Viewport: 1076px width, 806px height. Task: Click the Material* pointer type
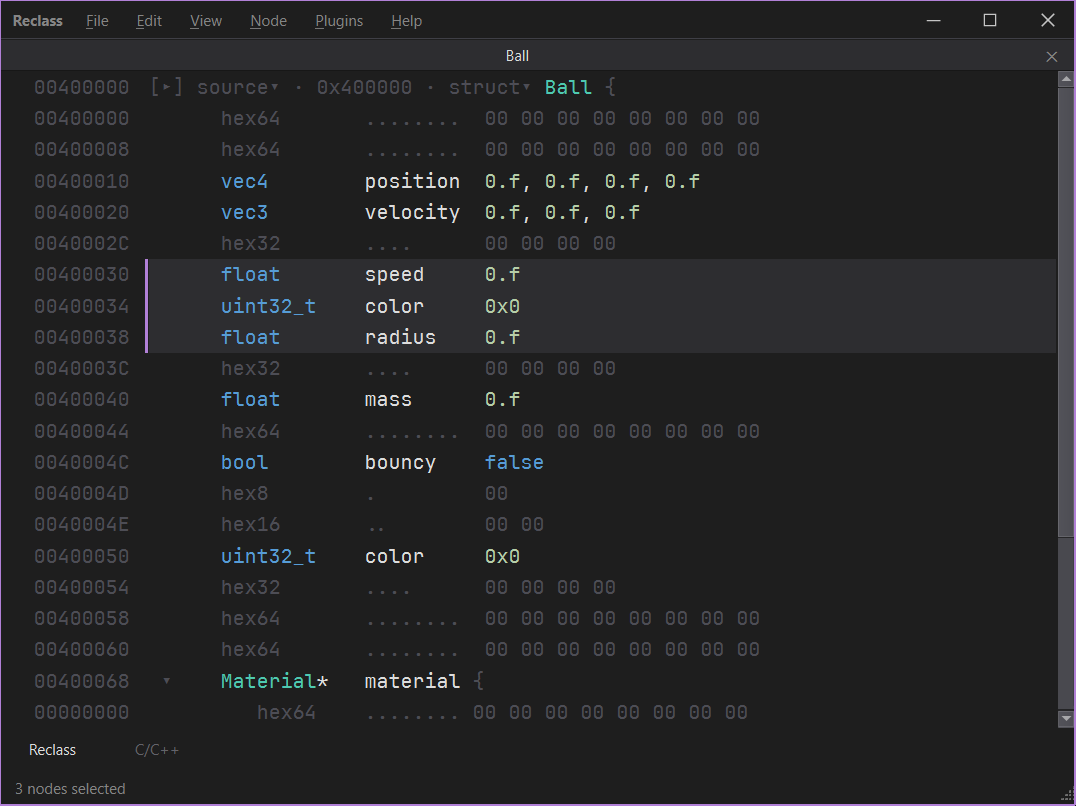click(274, 681)
